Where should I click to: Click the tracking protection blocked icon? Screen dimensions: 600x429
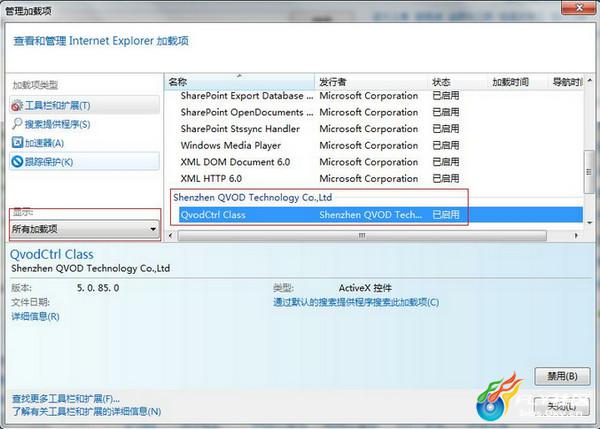pos(17,161)
